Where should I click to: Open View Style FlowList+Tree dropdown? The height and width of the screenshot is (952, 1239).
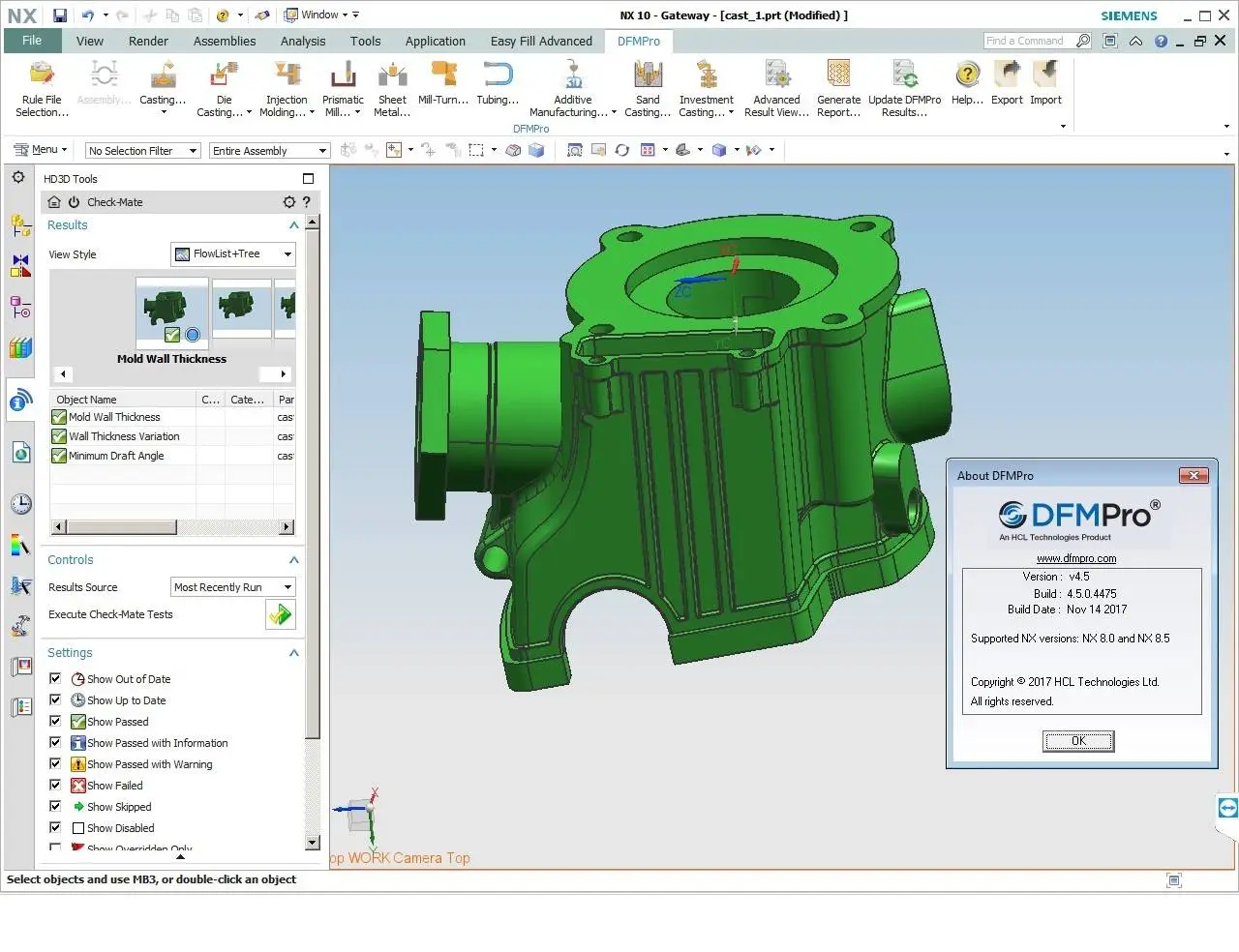[233, 253]
